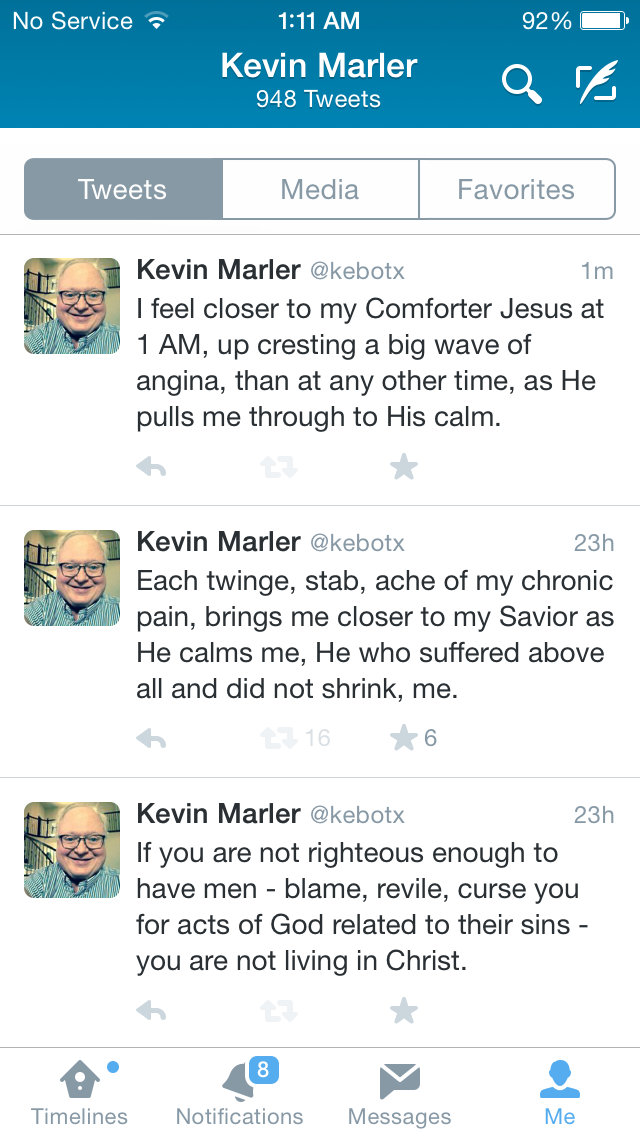640x1136 pixels.
Task: Reply to the chronic pain tweet
Action: click(x=151, y=738)
